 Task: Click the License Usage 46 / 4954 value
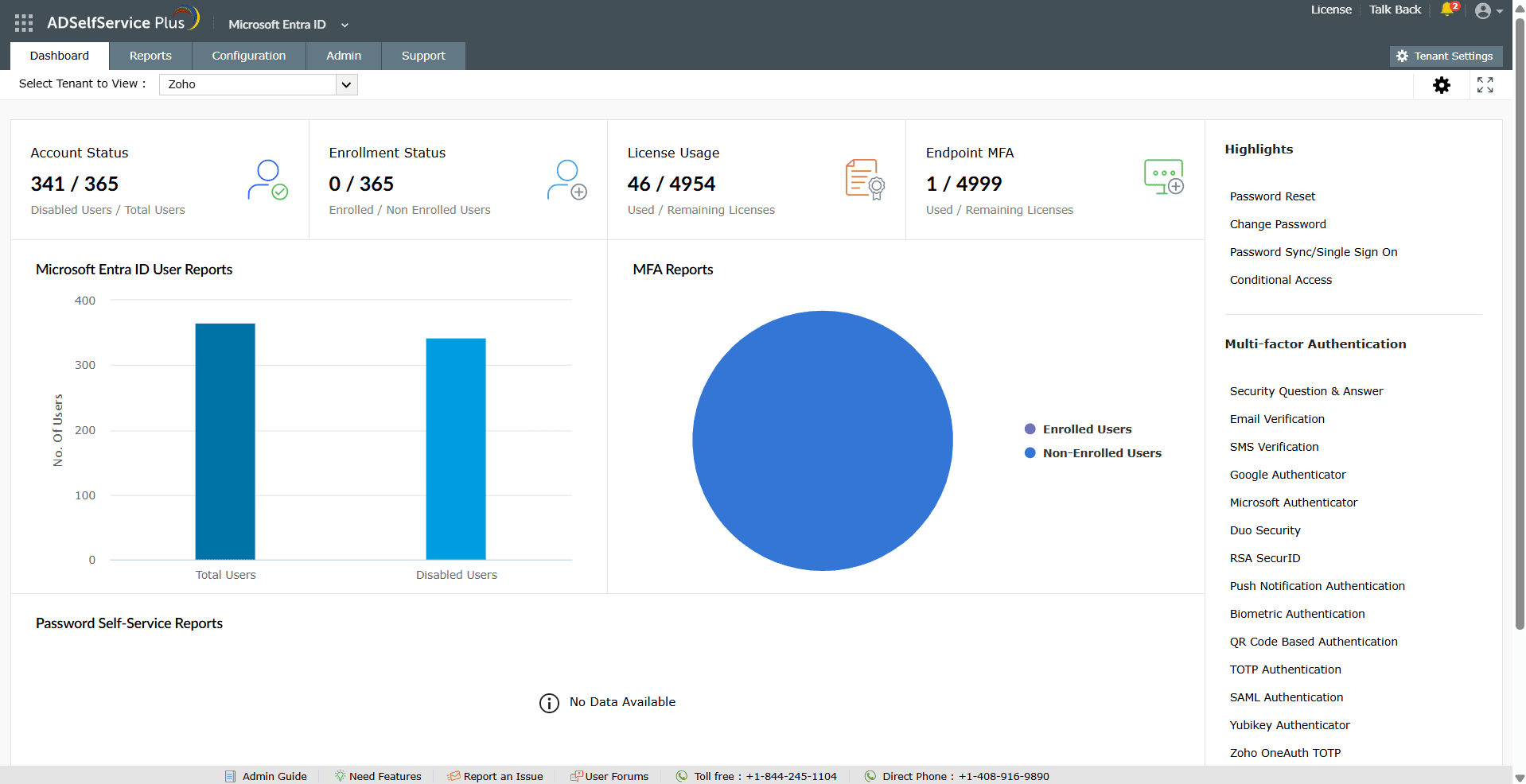coord(672,184)
